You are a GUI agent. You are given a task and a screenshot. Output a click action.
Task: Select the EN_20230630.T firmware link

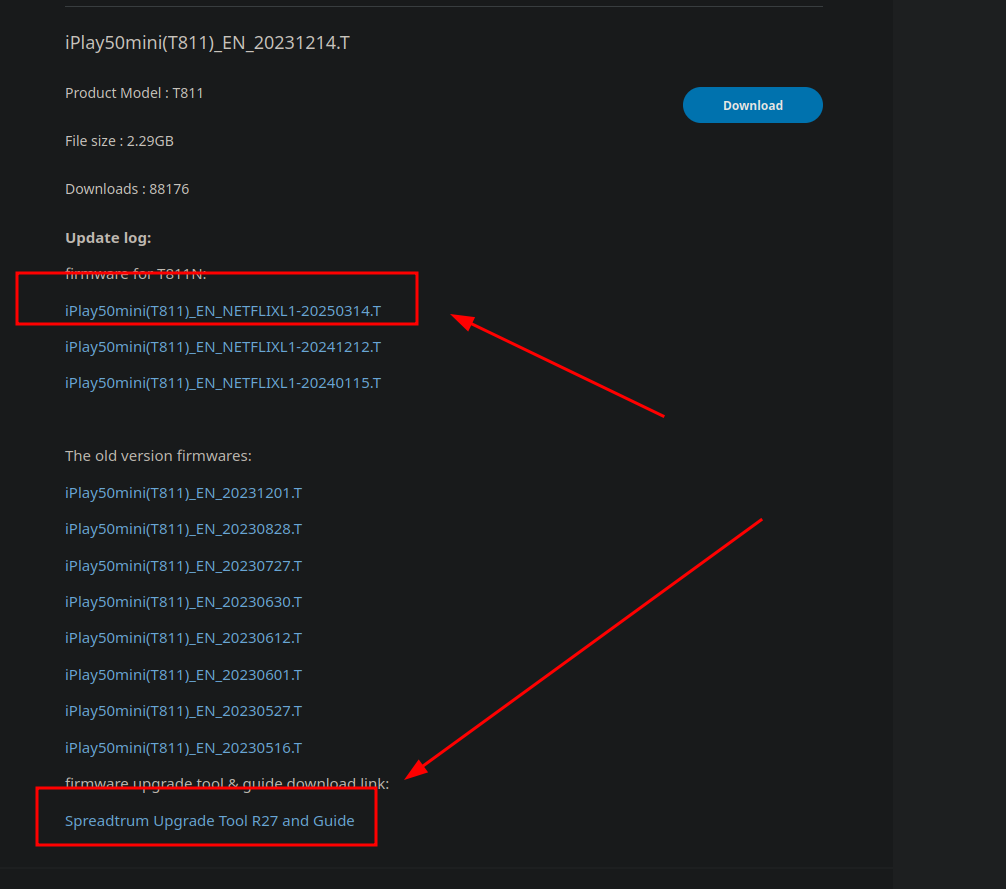[x=183, y=602]
